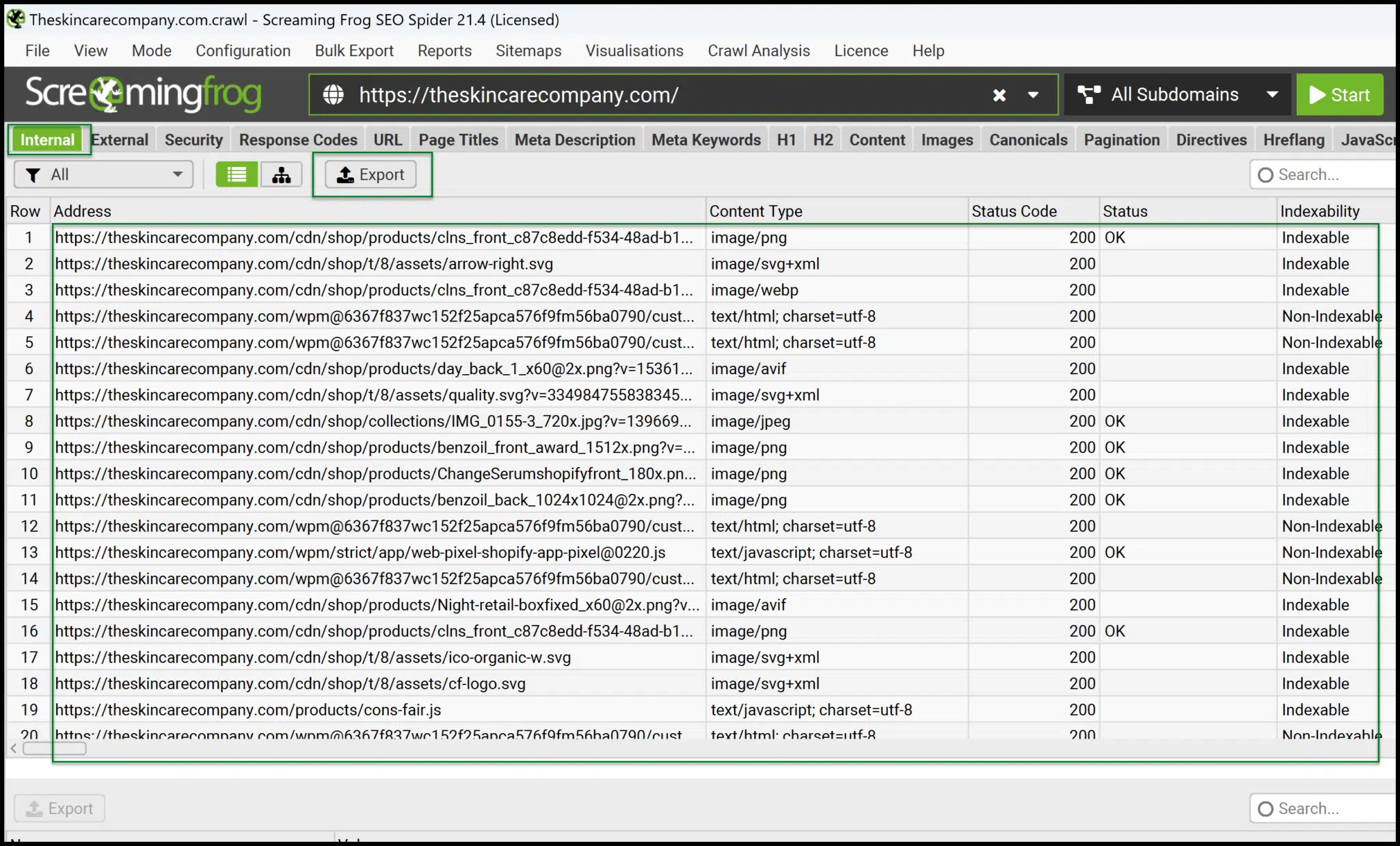Open the Help menu
Screen dimensions: 1400x846
coord(928,51)
